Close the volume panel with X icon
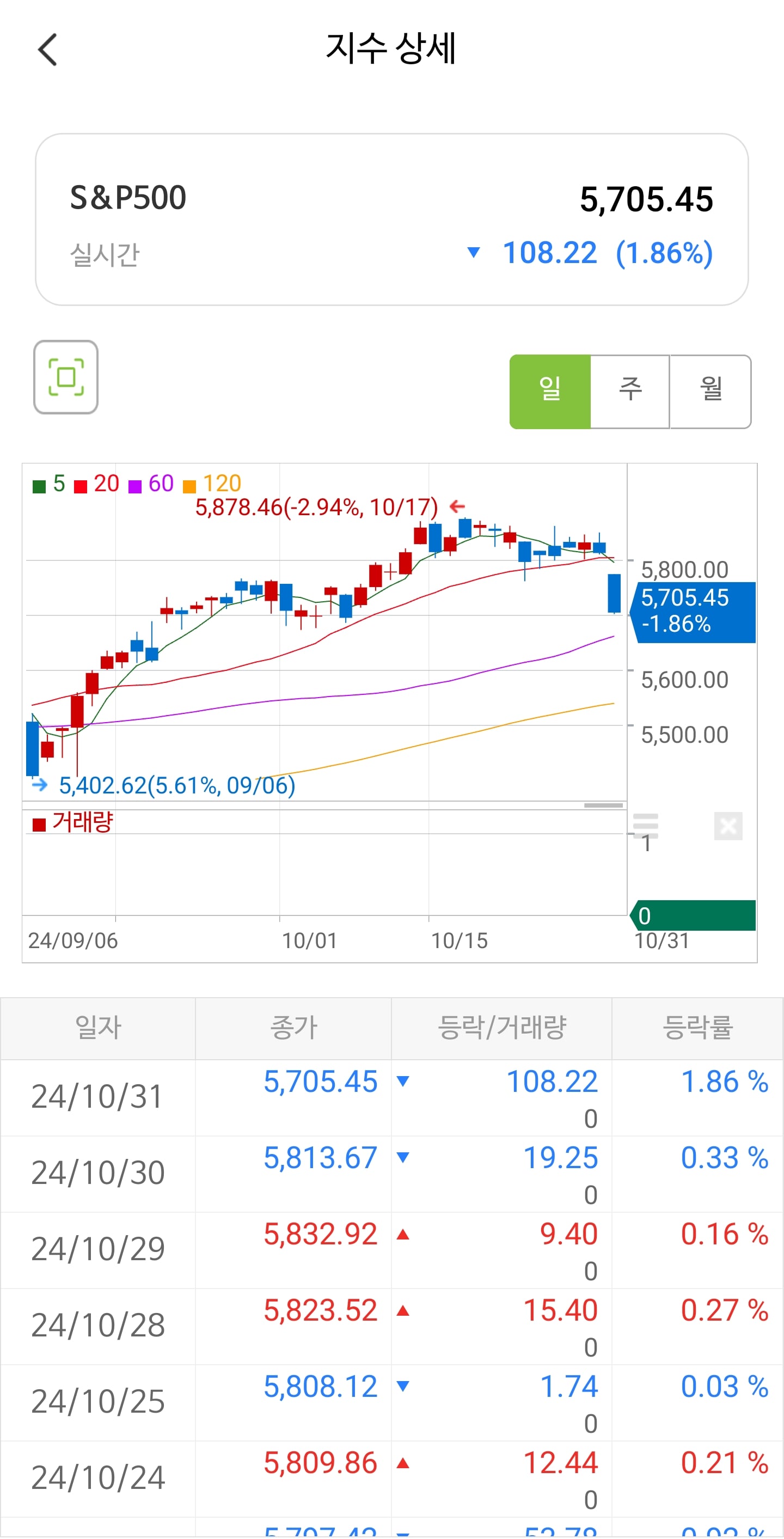The image size is (784, 1539). coord(728,826)
